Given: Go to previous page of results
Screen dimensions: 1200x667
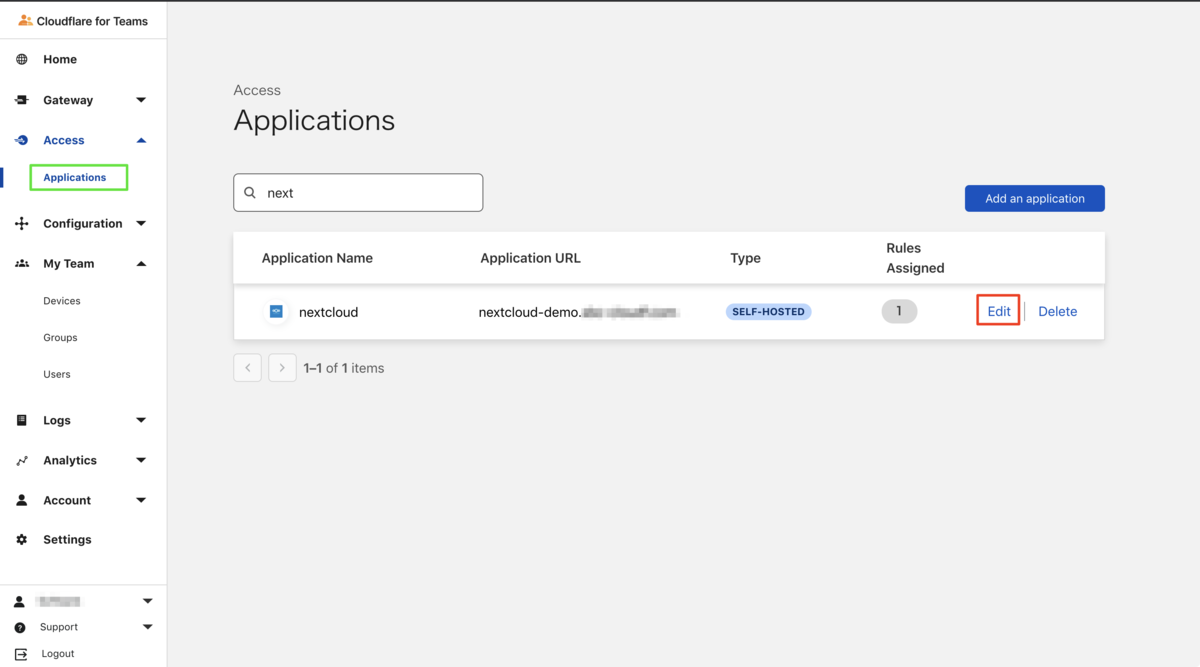Looking at the screenshot, I should pos(248,368).
